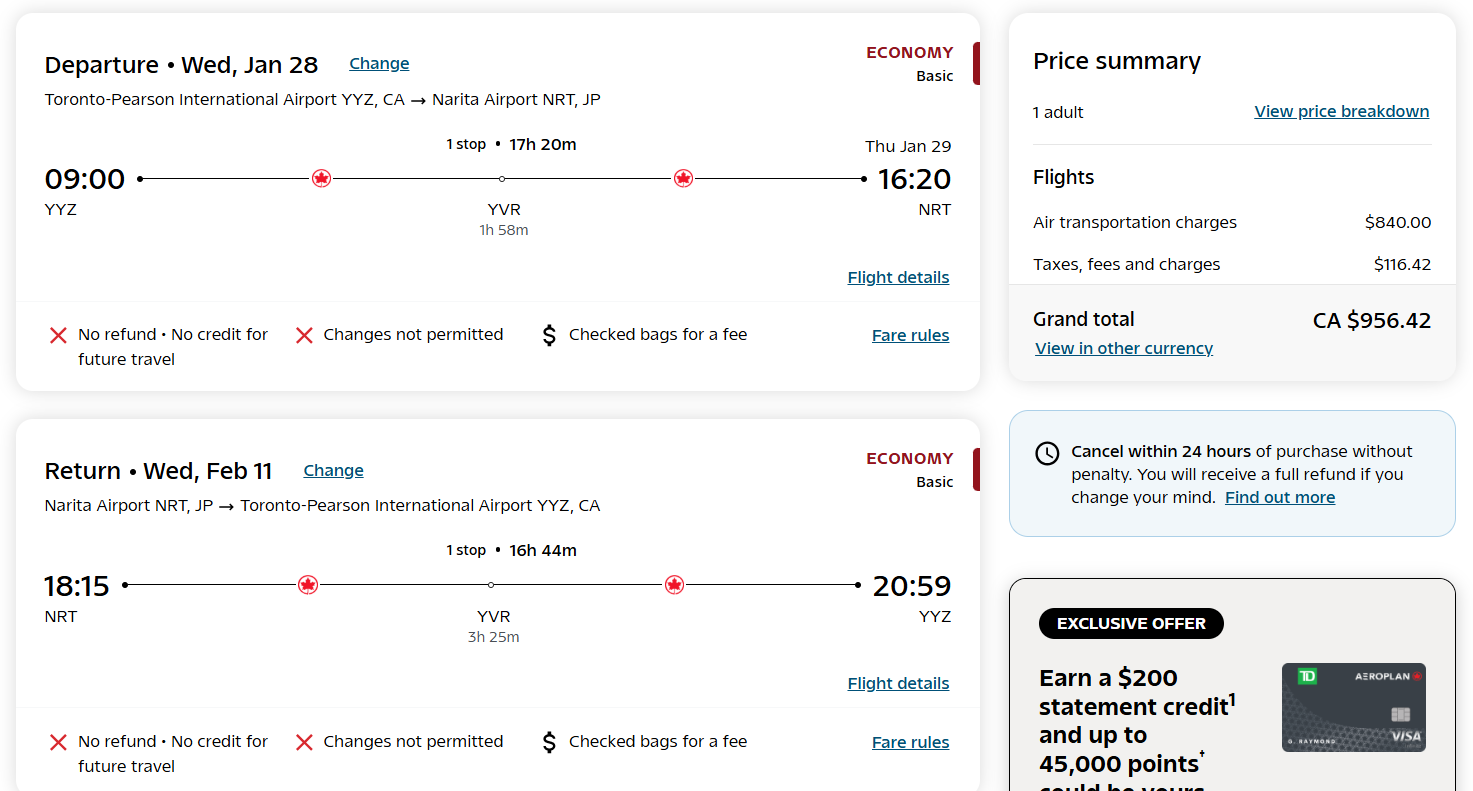The image size is (1473, 791).
Task: Follow the Find out more cancellation link
Action: point(1280,498)
